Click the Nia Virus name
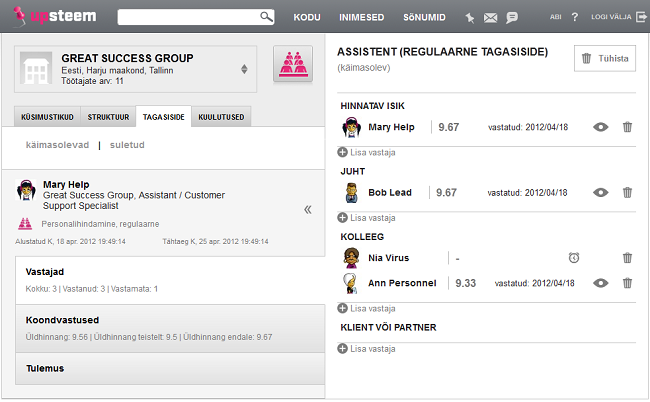650x402 pixels. click(x=388, y=258)
